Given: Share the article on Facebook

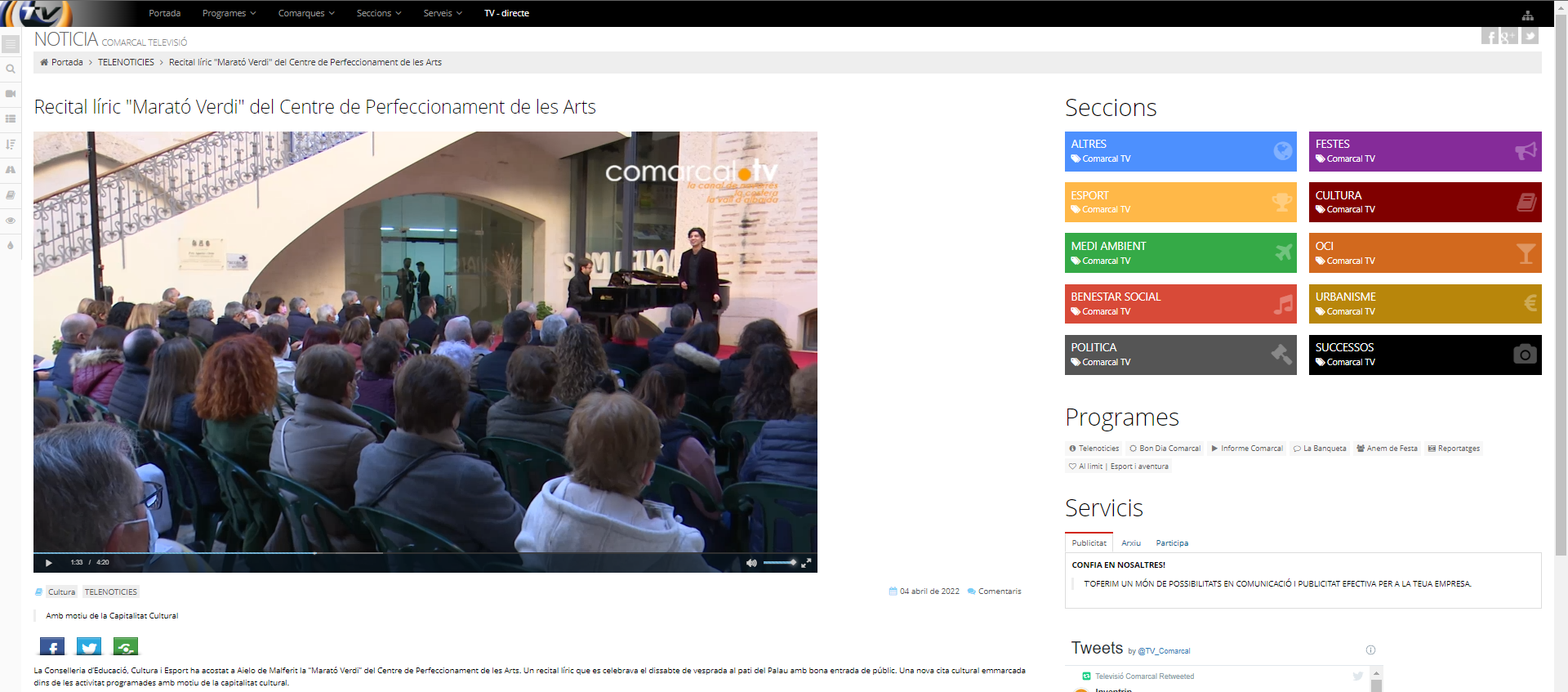Looking at the screenshot, I should [x=52, y=647].
